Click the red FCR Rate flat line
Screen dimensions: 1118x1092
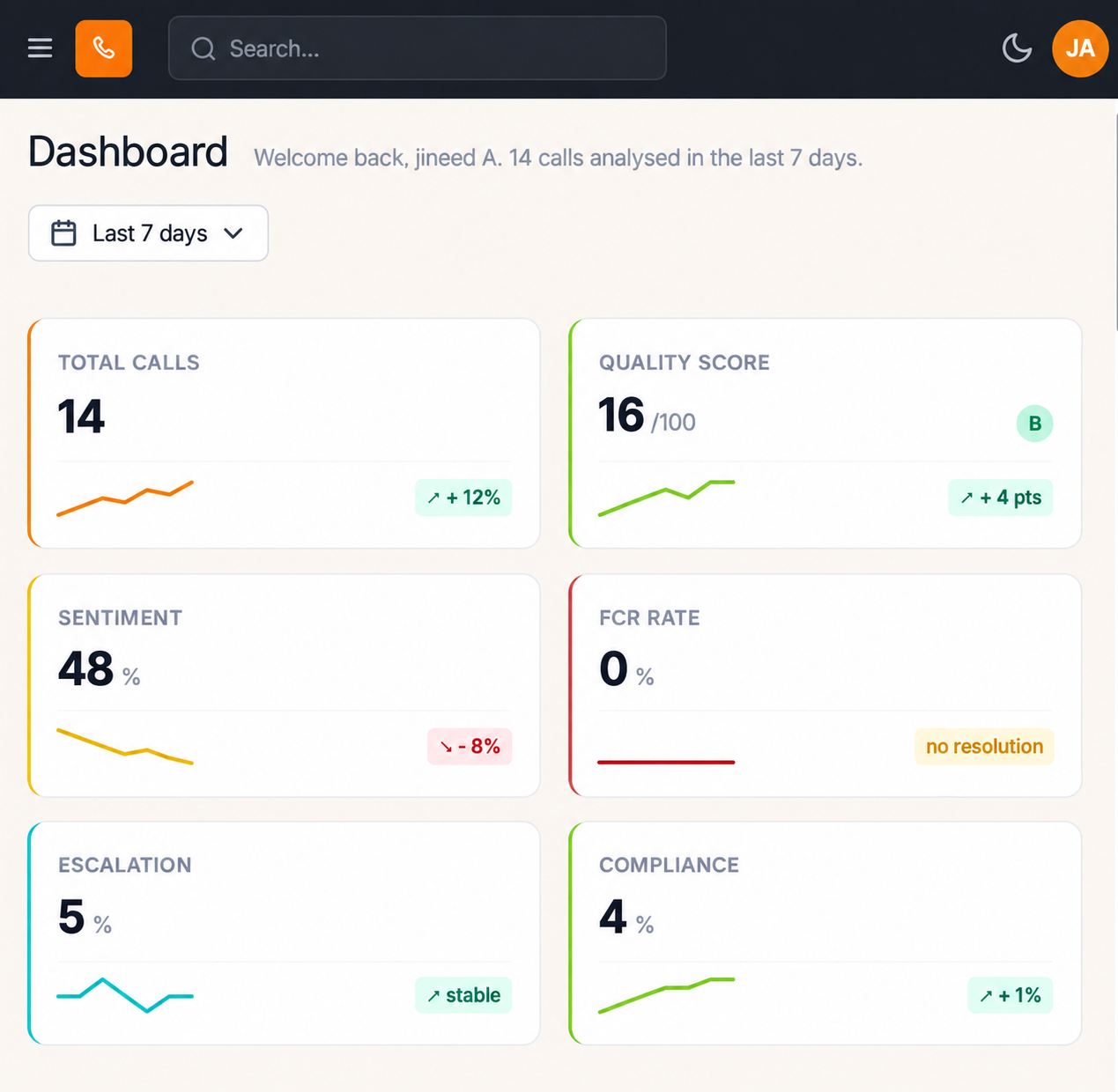pos(666,762)
